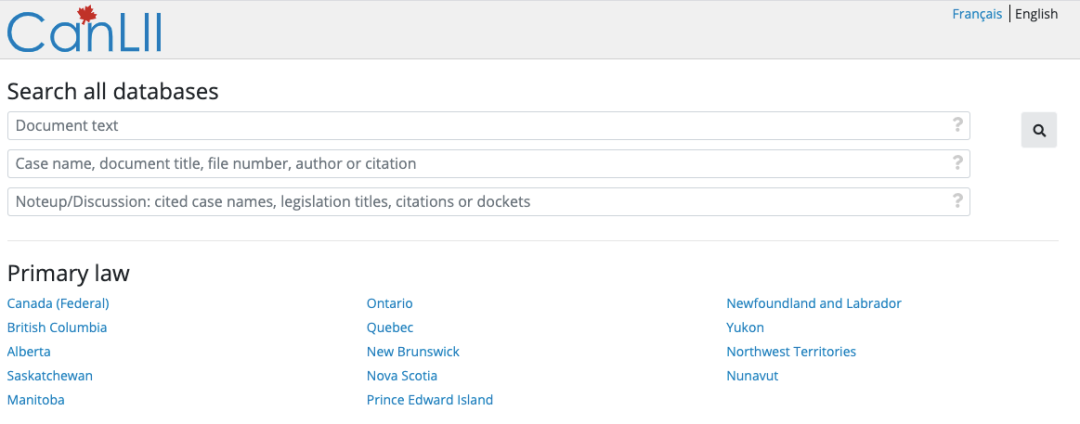
Task: Open the Northwest Territories link
Action: pyautogui.click(x=791, y=351)
